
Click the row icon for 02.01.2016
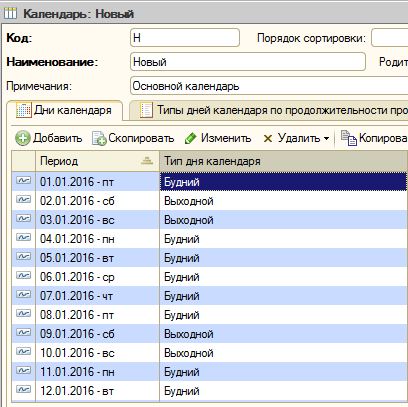[x=23, y=199]
